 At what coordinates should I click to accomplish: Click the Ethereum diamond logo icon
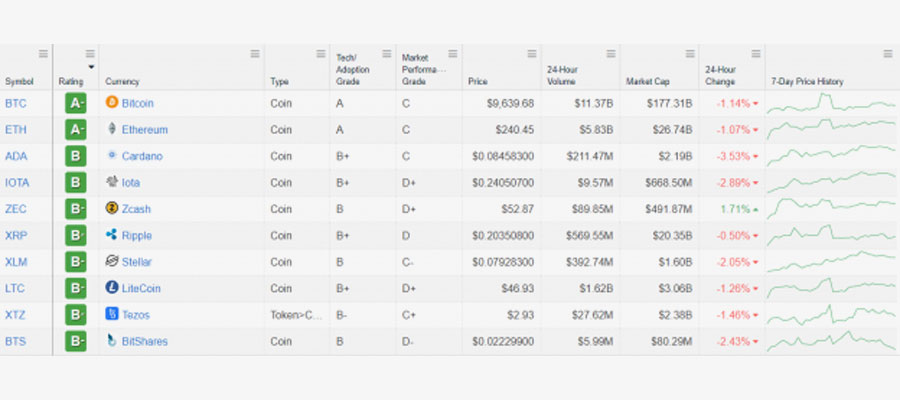(x=112, y=129)
